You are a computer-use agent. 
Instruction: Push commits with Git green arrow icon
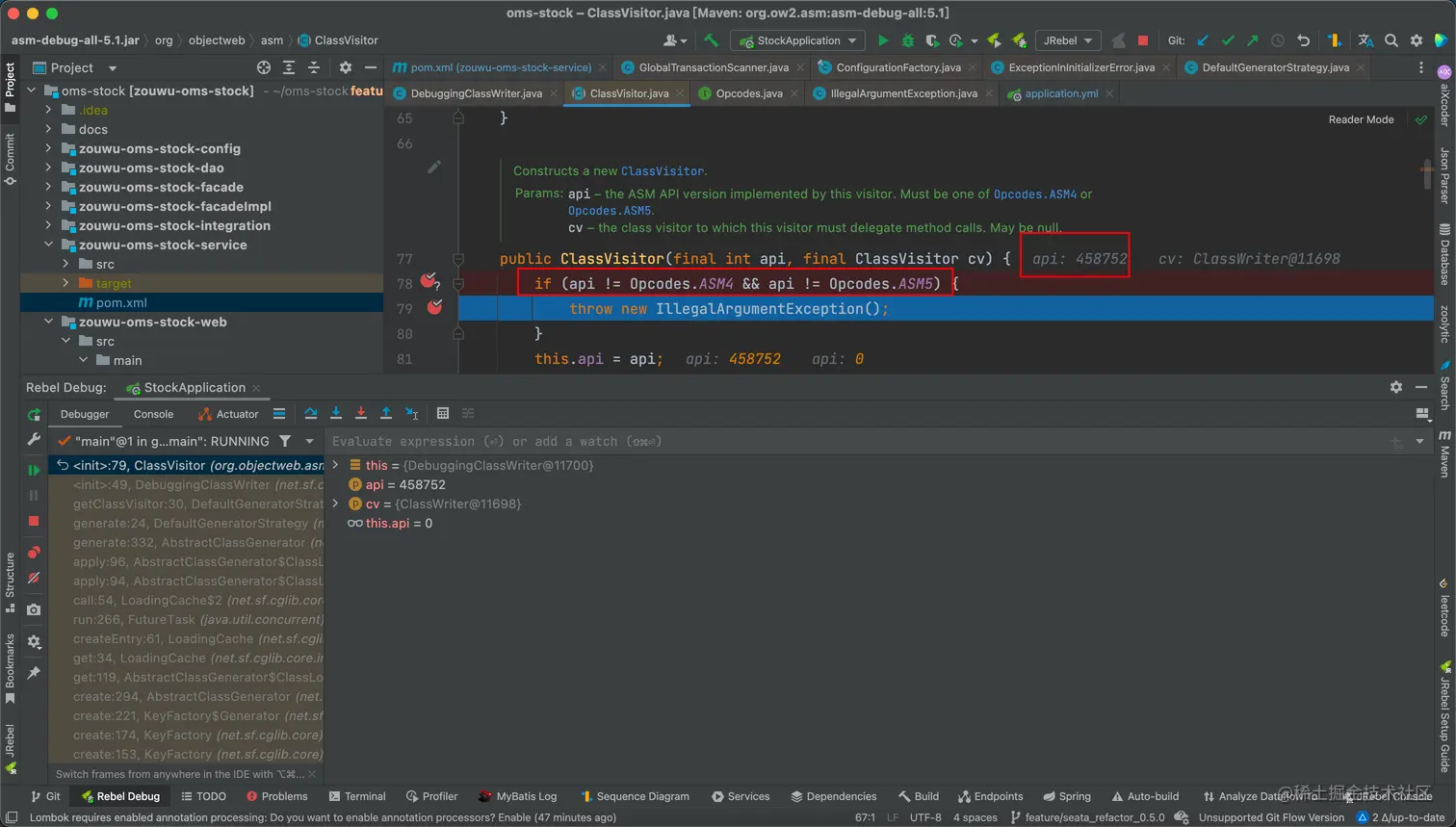pyautogui.click(x=1252, y=40)
